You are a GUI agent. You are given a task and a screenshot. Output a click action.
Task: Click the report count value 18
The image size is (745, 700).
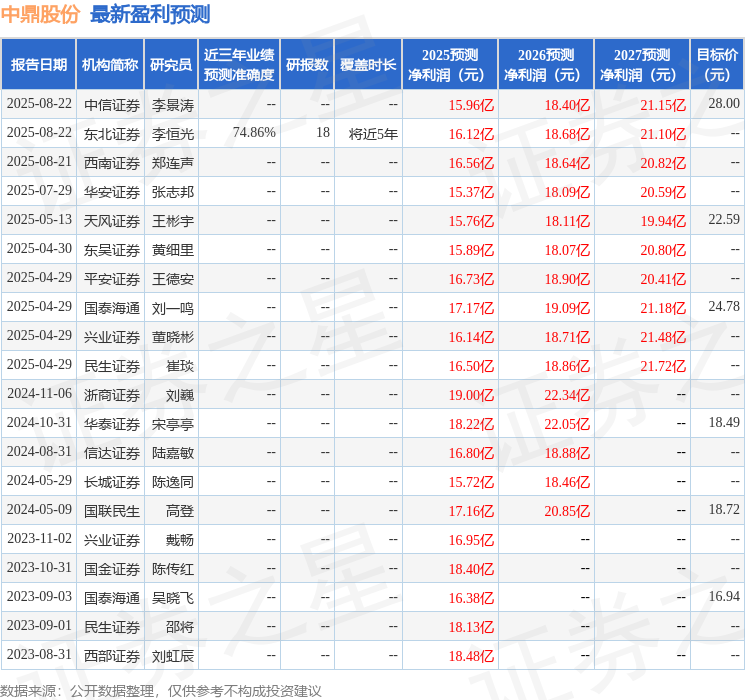click(323, 133)
